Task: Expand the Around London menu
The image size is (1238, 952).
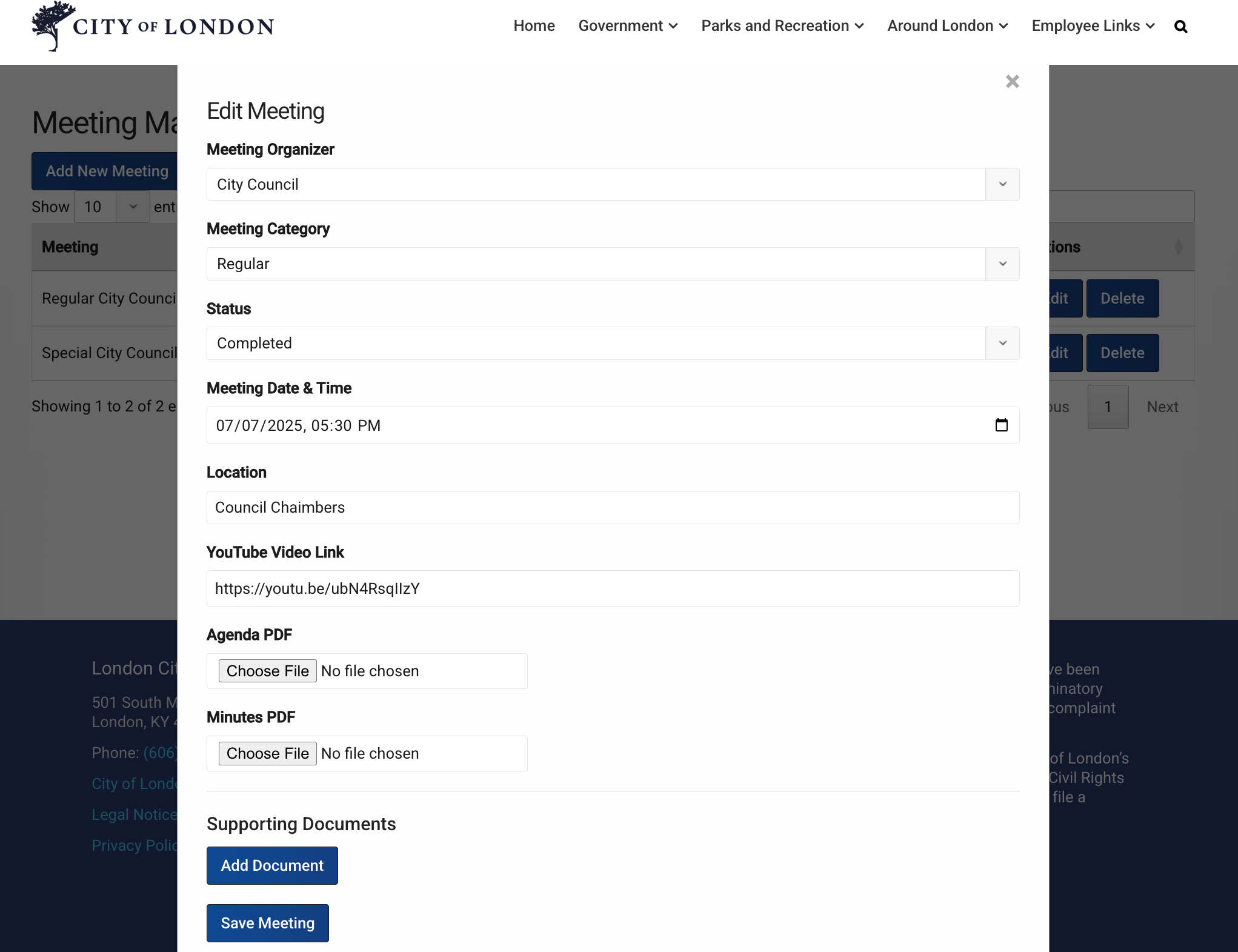Action: [947, 26]
